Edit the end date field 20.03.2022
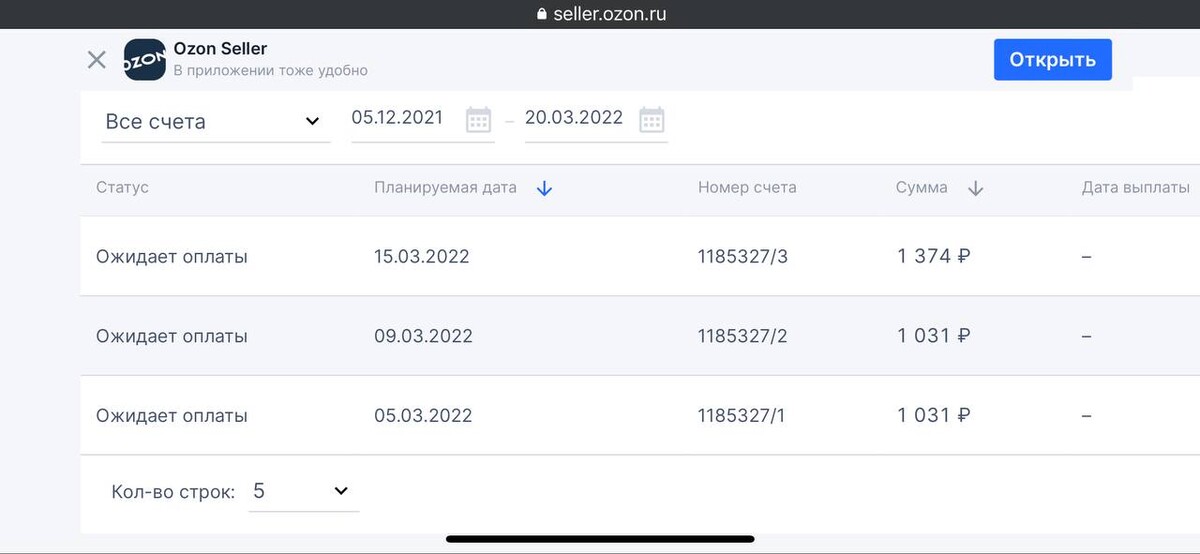 point(573,118)
